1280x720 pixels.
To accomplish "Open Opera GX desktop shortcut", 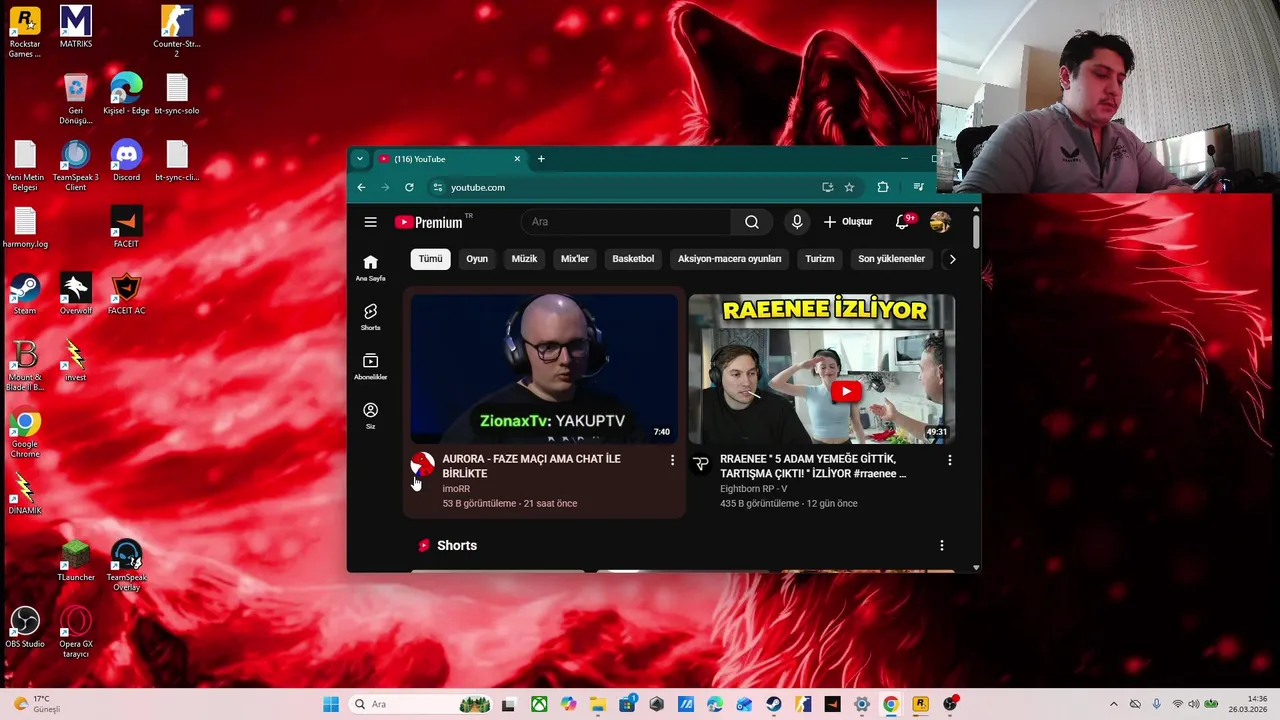I will click(76, 632).
